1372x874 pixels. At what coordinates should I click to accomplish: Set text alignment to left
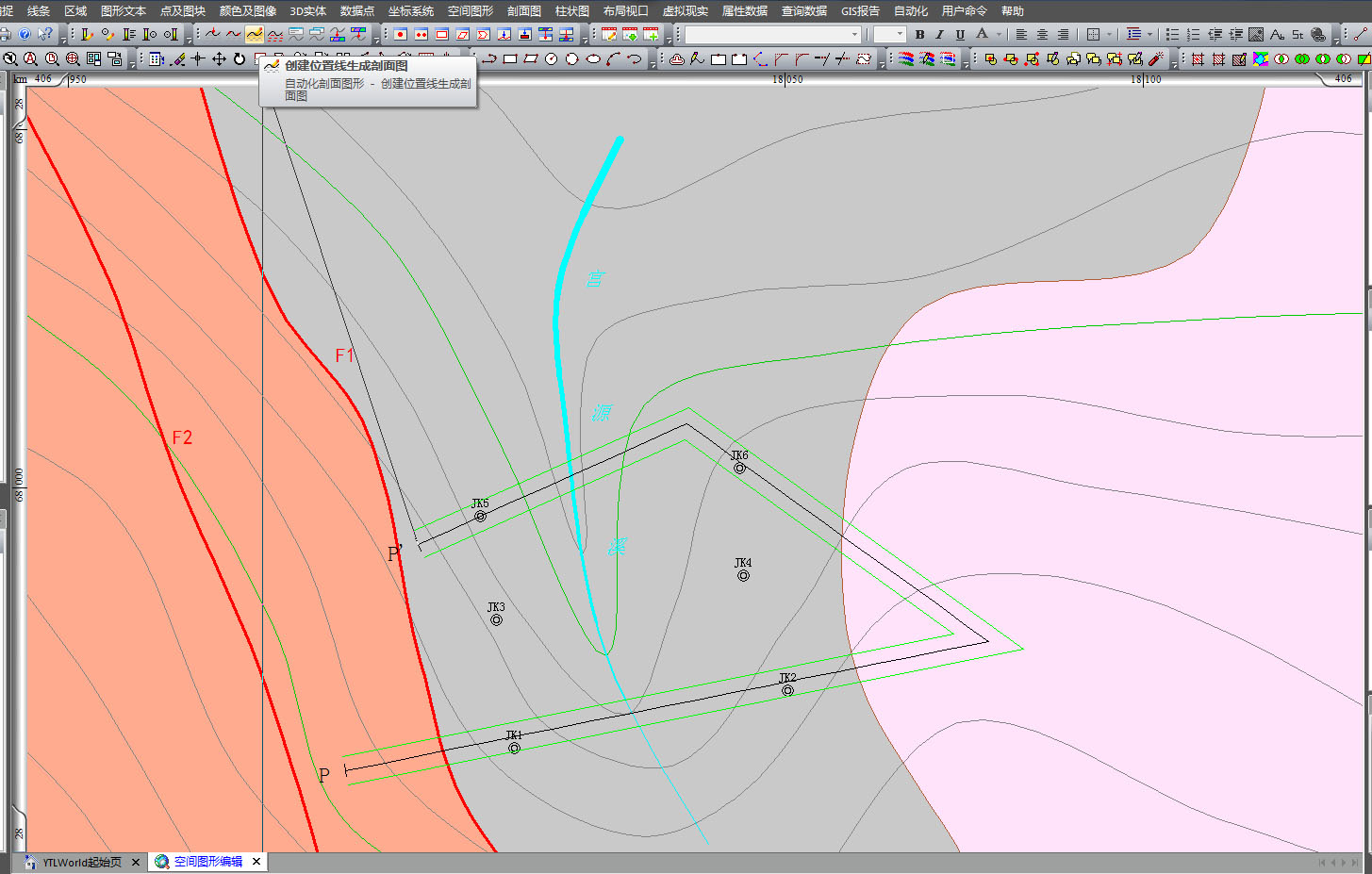pos(1021,34)
